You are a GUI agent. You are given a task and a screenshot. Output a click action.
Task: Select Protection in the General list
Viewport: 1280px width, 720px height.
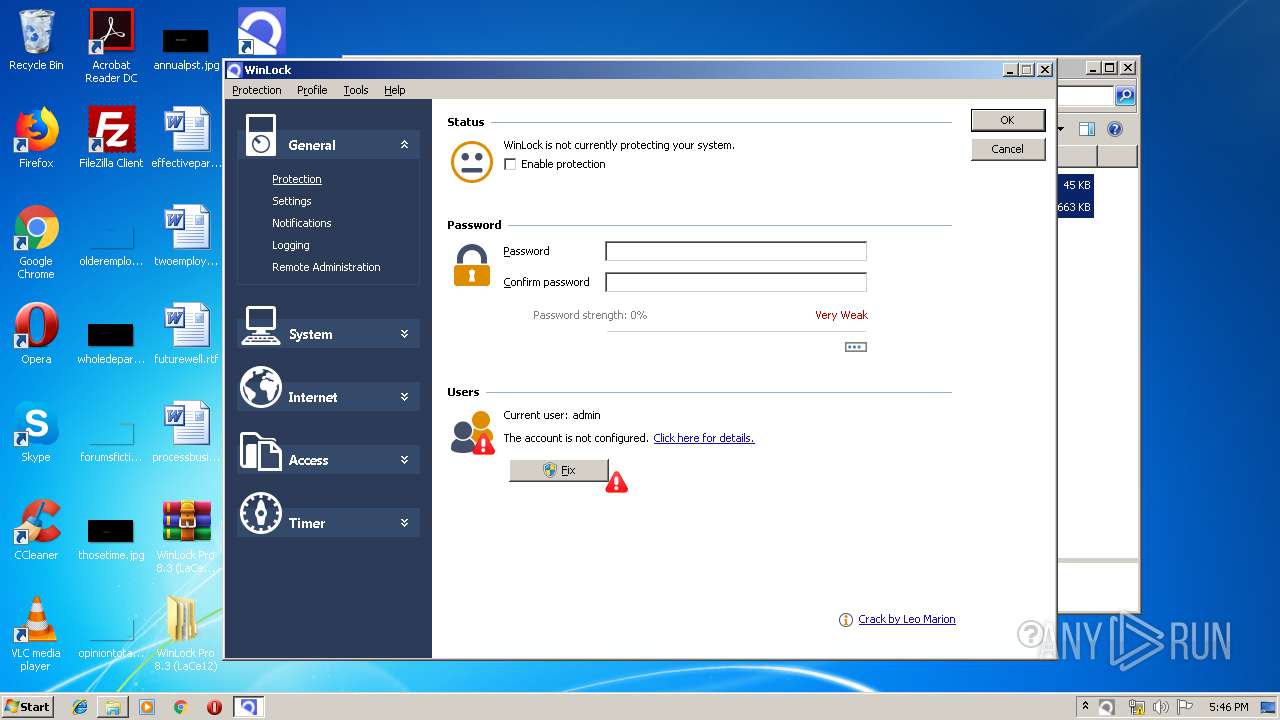pyautogui.click(x=297, y=179)
